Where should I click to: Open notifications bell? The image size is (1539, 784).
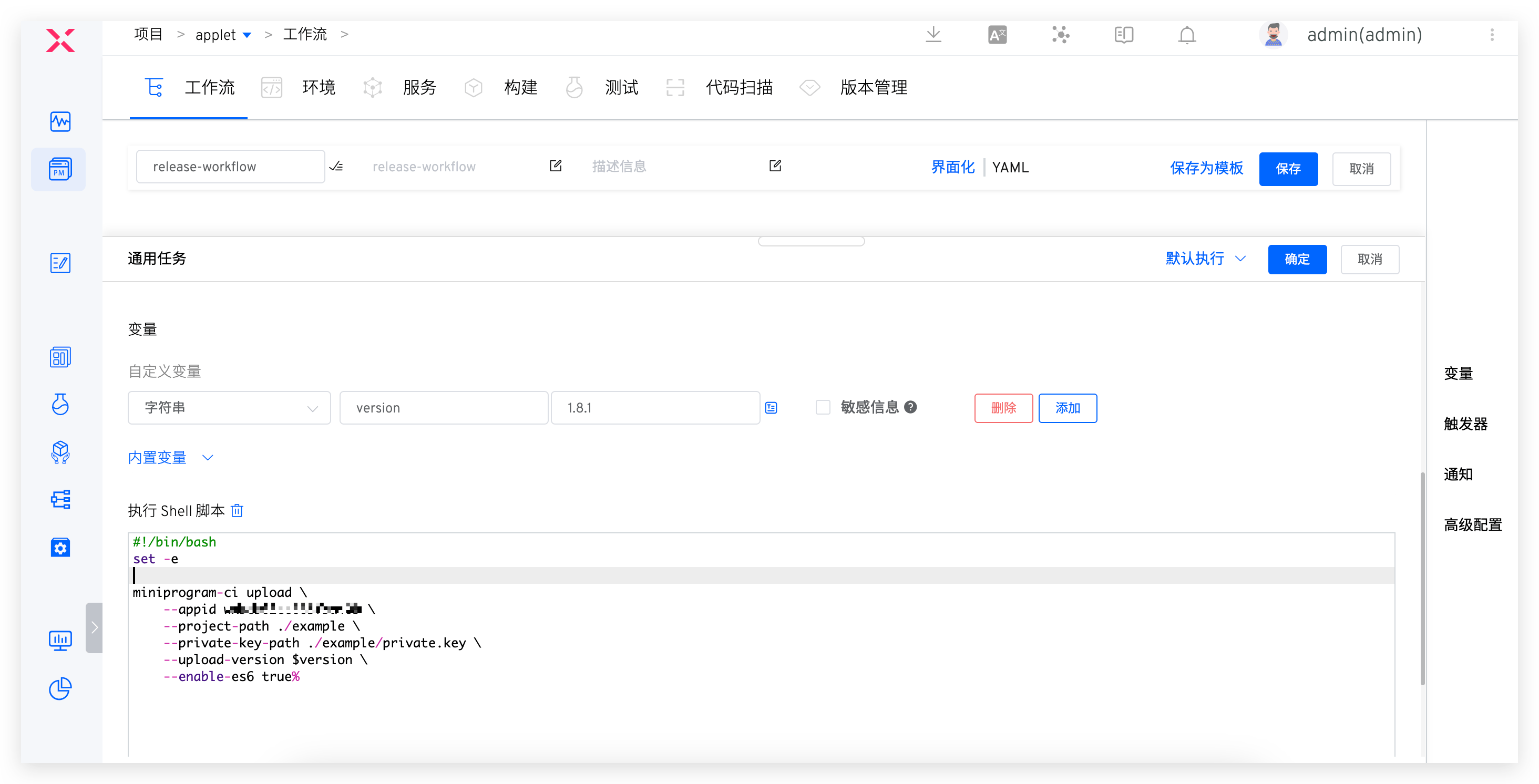[x=1187, y=35]
